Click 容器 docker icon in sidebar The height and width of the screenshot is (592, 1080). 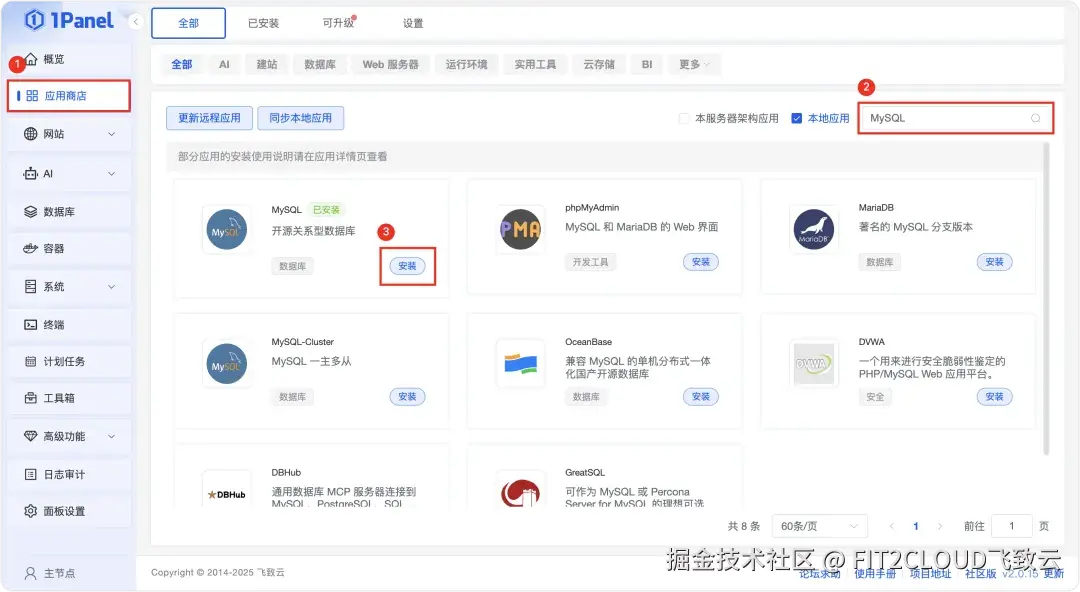point(30,248)
